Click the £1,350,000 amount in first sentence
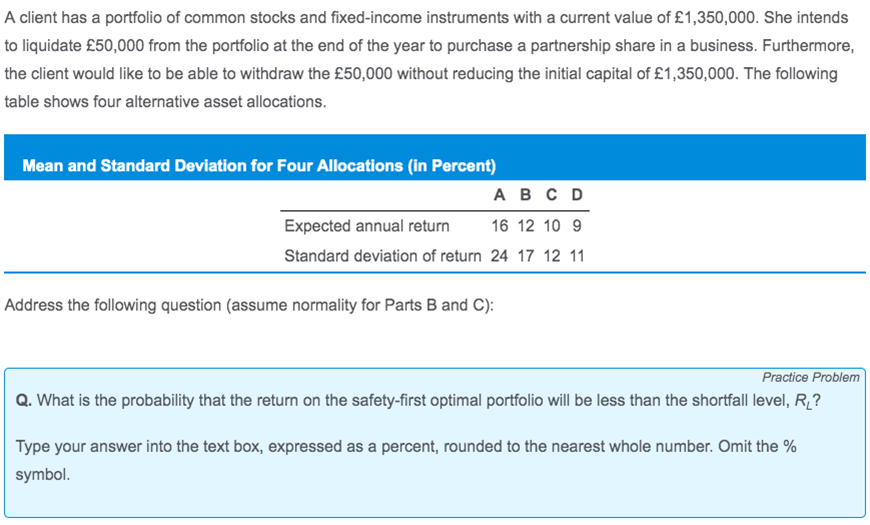This screenshot has width=870, height=525. [715, 18]
